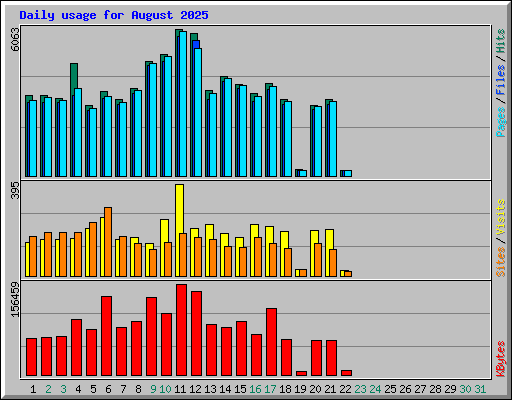512x400 pixels.
Task: Click day 12 on the x-axis
Action: click(195, 389)
